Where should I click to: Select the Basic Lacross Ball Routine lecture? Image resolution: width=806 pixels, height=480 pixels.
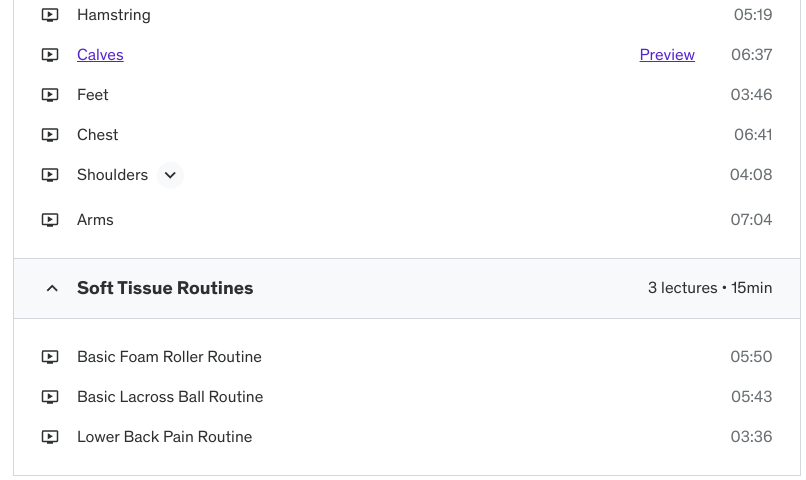coord(170,397)
